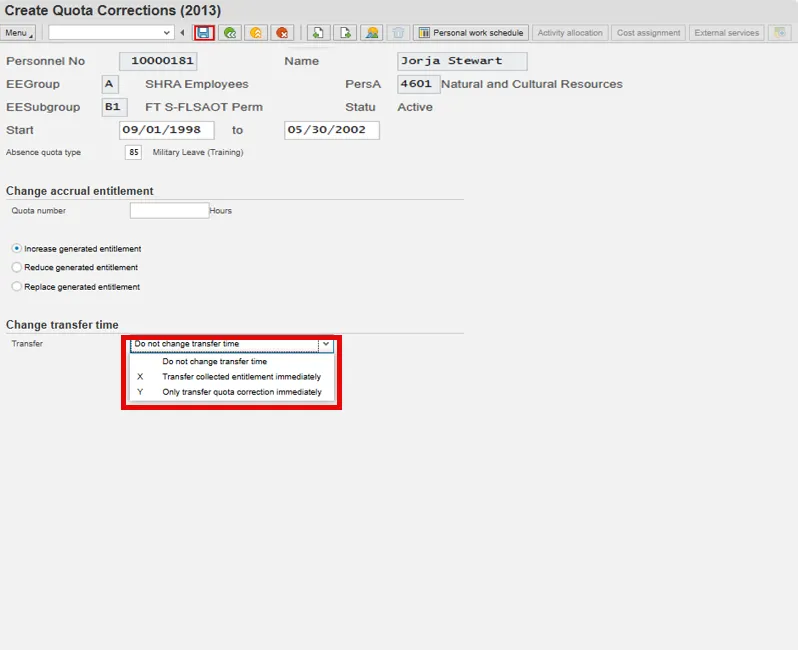Click EEGroup field A
Screen dimensions: 798x650
(x=110, y=84)
